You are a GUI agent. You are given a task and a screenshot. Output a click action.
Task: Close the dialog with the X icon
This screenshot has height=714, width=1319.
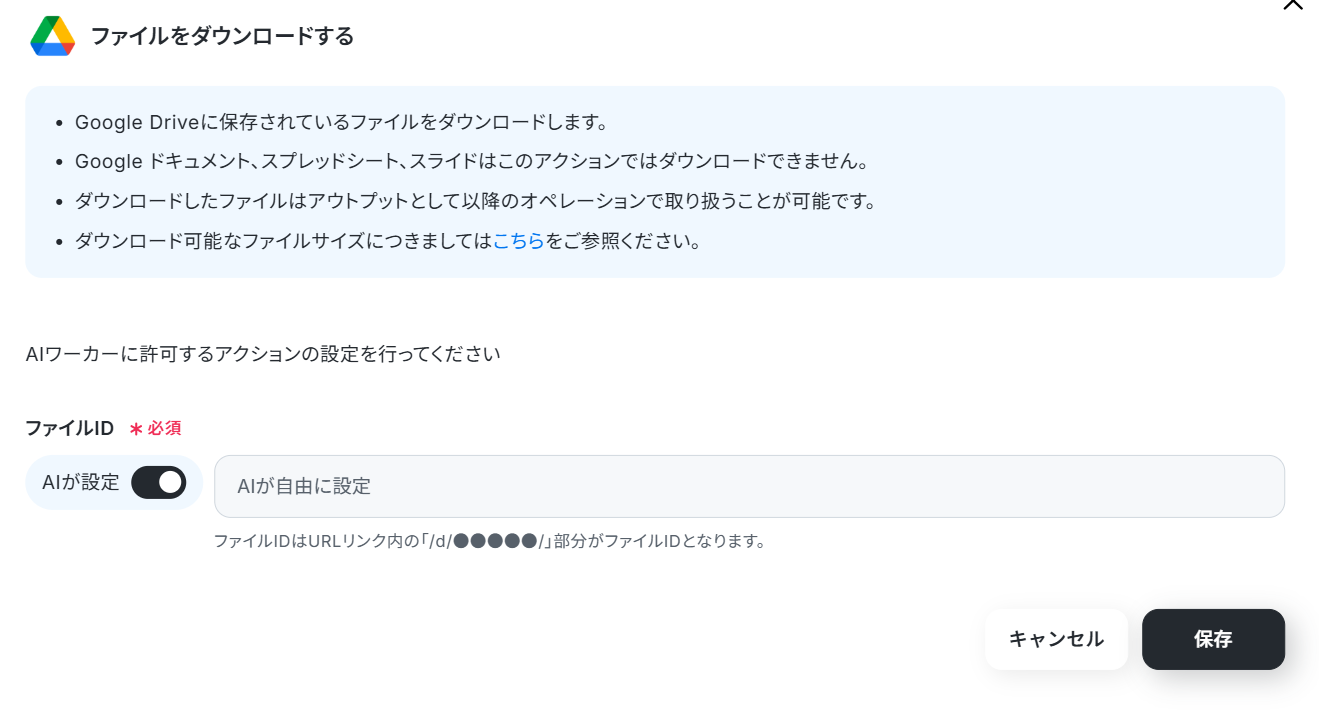[x=1293, y=4]
